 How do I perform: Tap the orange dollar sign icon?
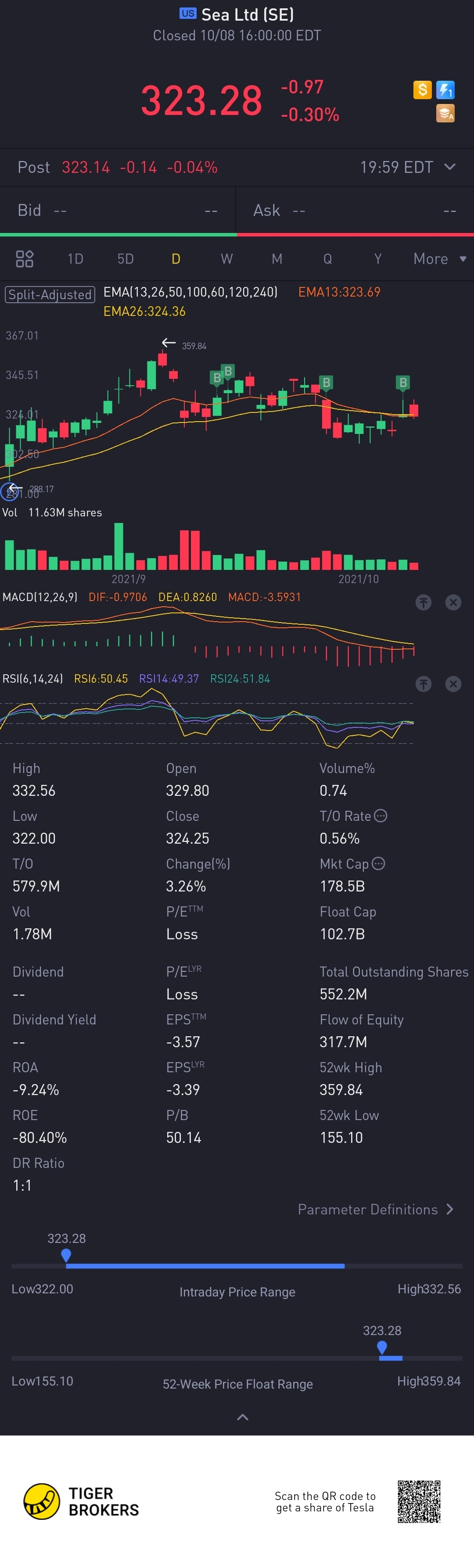pos(422,90)
